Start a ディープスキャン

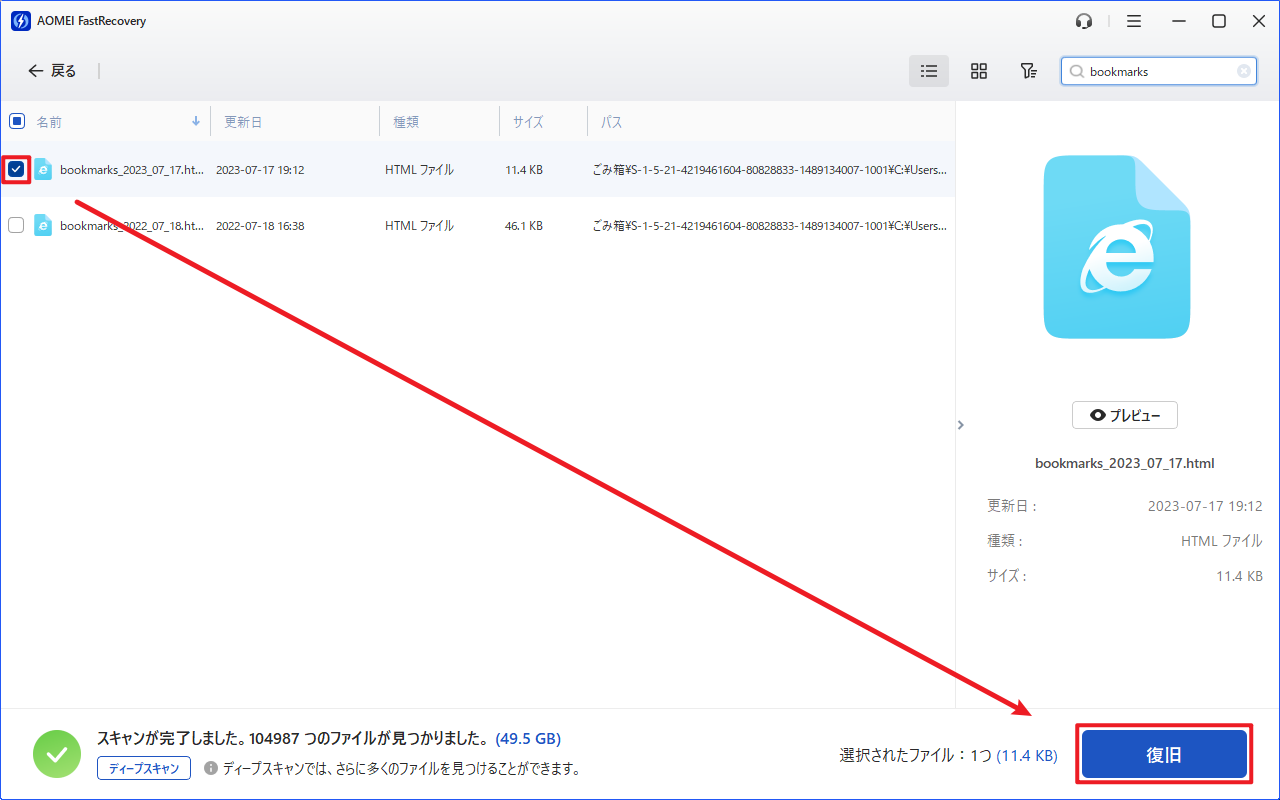tap(144, 768)
